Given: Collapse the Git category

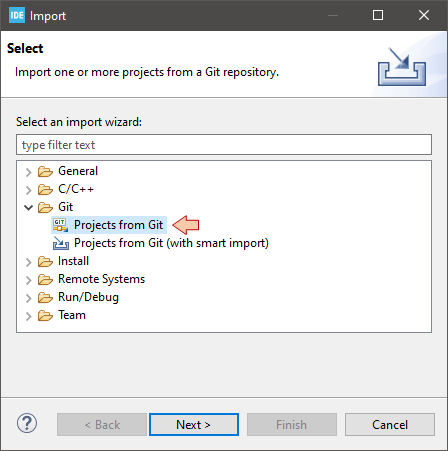Looking at the screenshot, I should coord(29,208).
